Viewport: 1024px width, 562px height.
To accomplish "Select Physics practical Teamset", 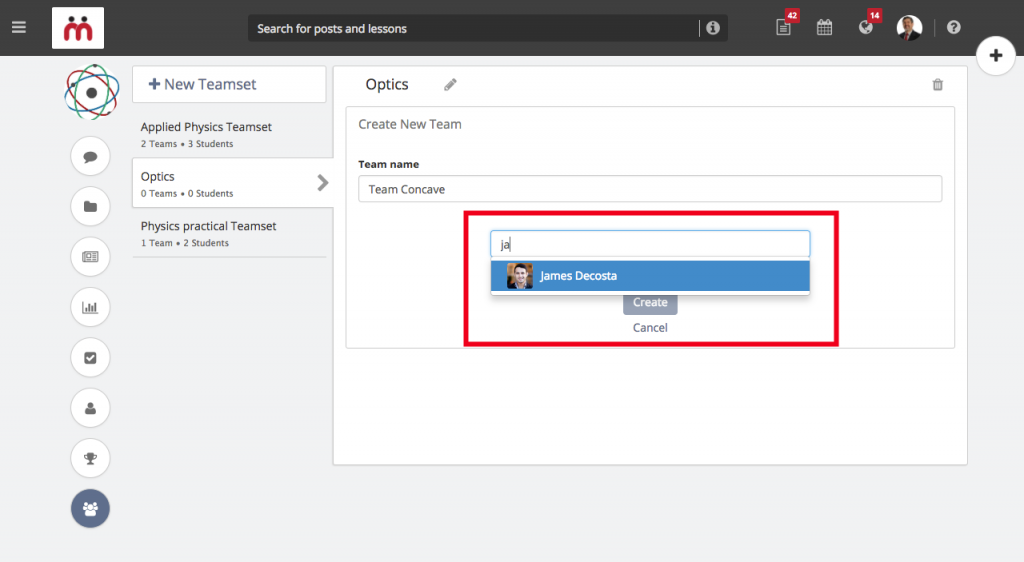I will [229, 233].
